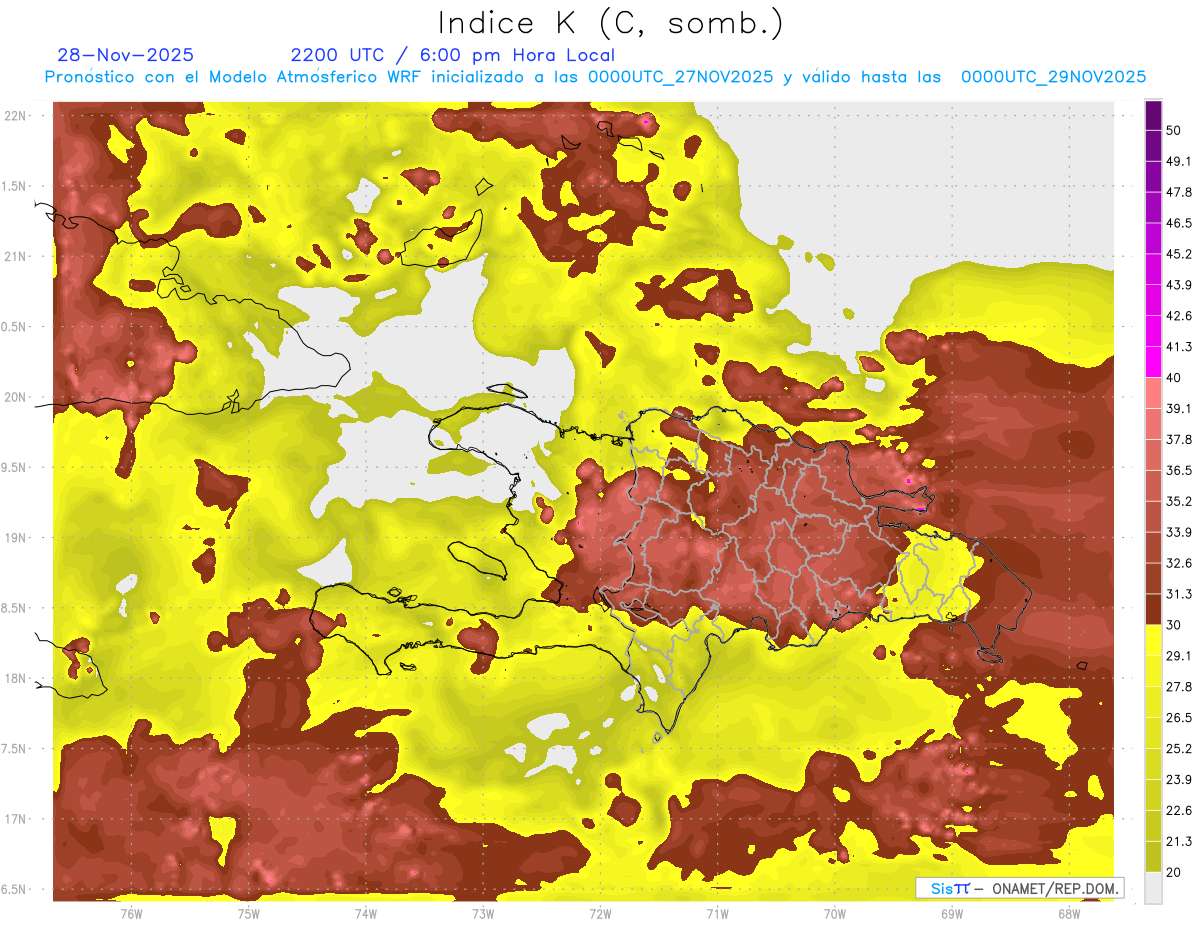Screen dimensions: 1200x927
Task: Click the 19N latitude label
Action: click(17, 538)
